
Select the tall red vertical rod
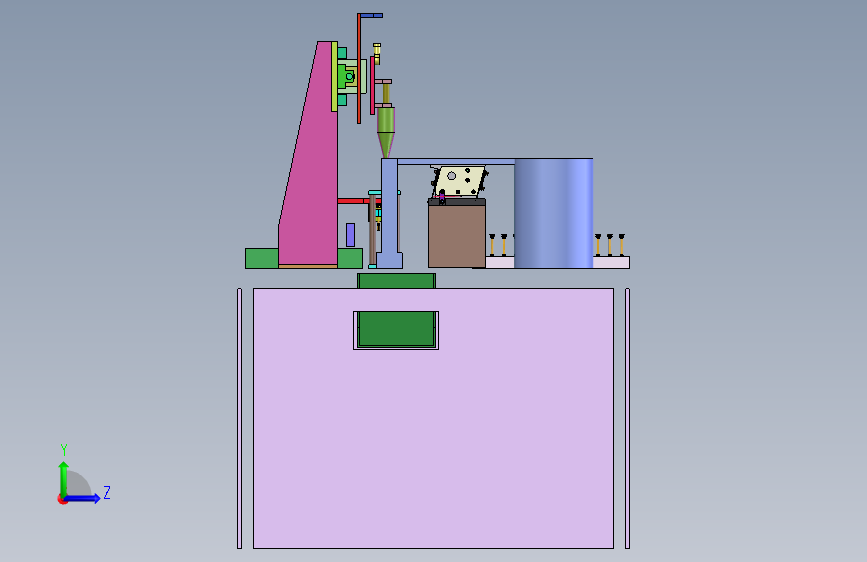tap(359, 69)
